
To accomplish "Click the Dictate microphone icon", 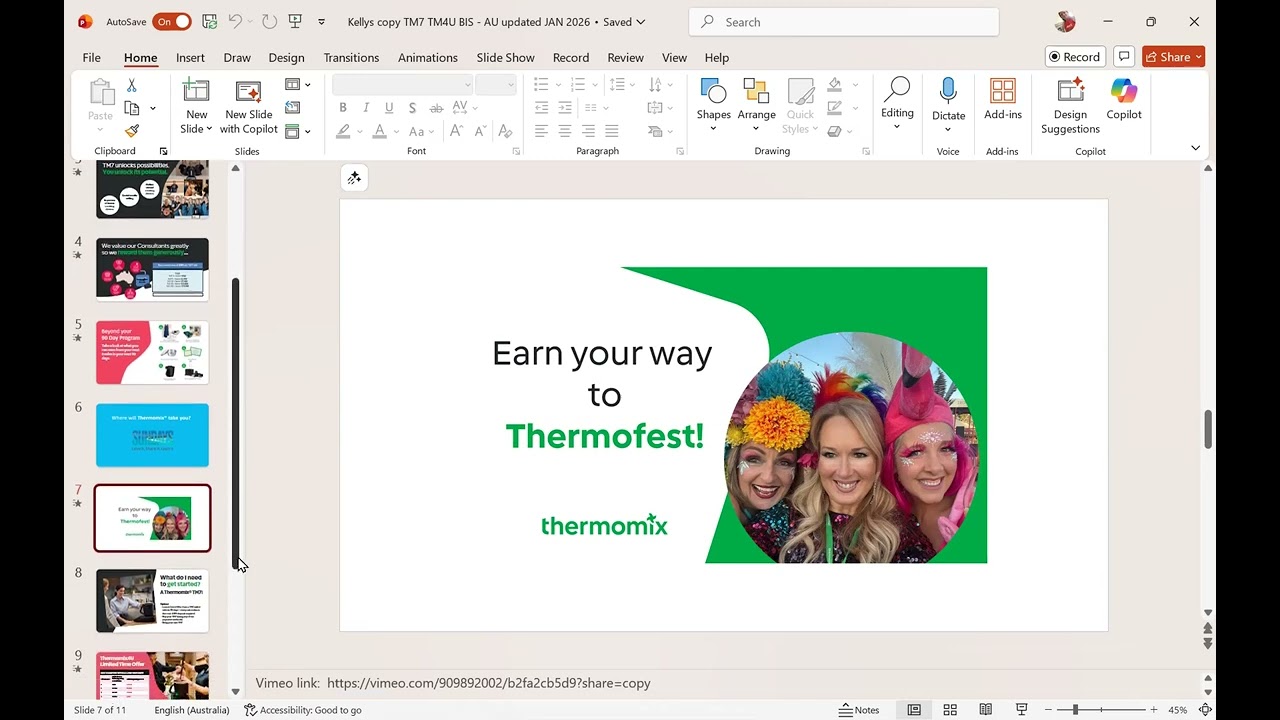I will (948, 91).
